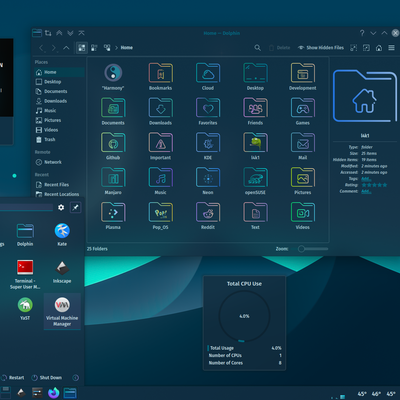The height and width of the screenshot is (400, 400).
Task: Go back in Dolphin navigation
Action: 41,48
